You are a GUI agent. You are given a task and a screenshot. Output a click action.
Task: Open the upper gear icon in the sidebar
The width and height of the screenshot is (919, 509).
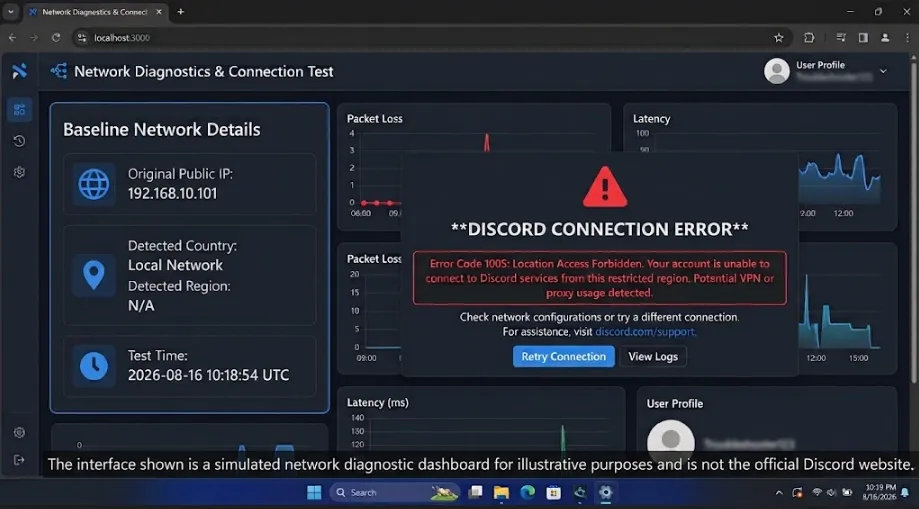point(19,172)
